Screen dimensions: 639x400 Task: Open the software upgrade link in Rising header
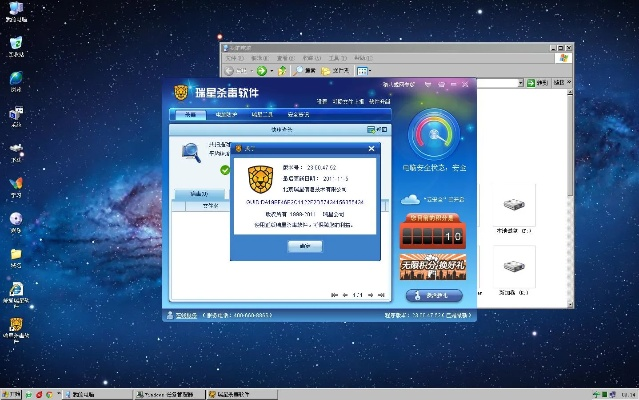[x=379, y=101]
